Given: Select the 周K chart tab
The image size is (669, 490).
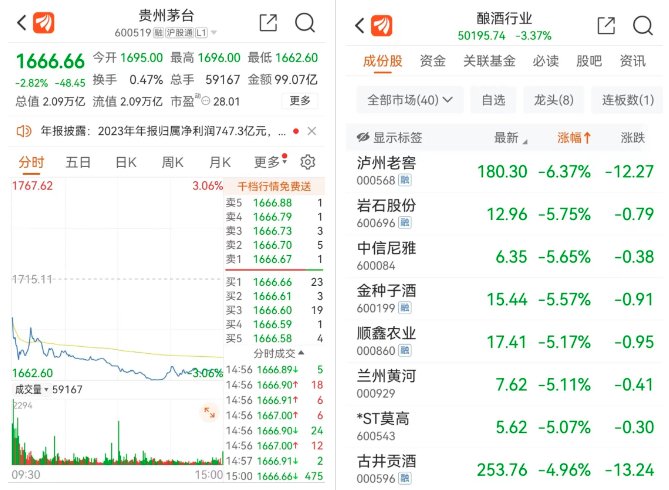Looking at the screenshot, I should click(172, 163).
